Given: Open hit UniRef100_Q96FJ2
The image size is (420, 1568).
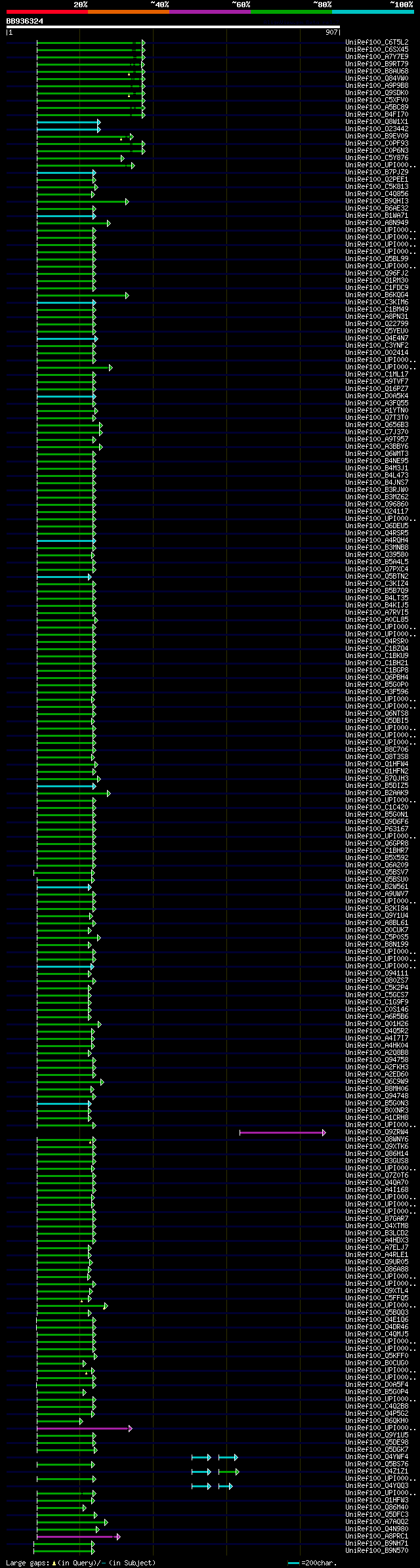Looking at the screenshot, I should coord(377,273).
